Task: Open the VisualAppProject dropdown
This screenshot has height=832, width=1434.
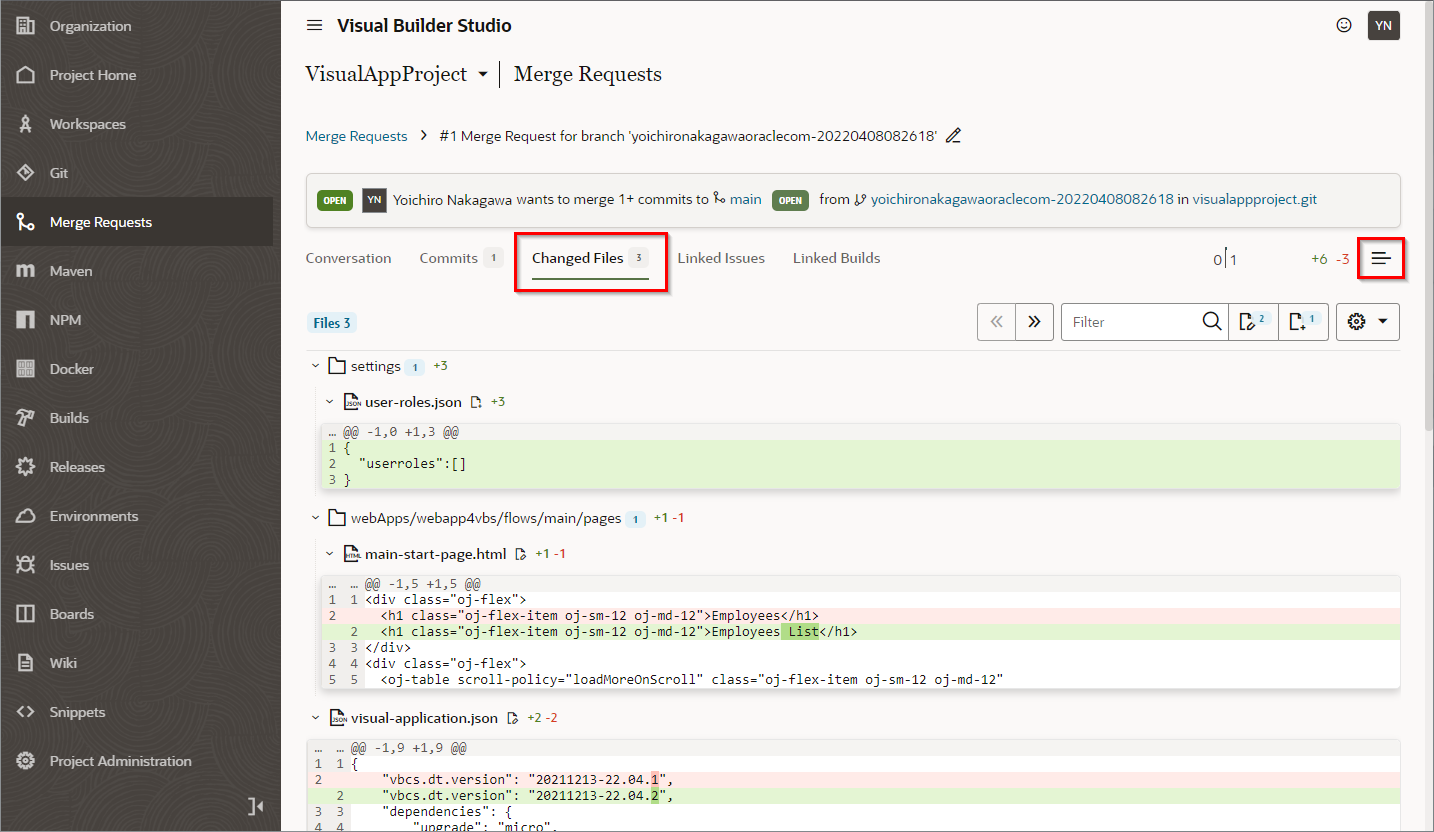Action: pyautogui.click(x=482, y=75)
